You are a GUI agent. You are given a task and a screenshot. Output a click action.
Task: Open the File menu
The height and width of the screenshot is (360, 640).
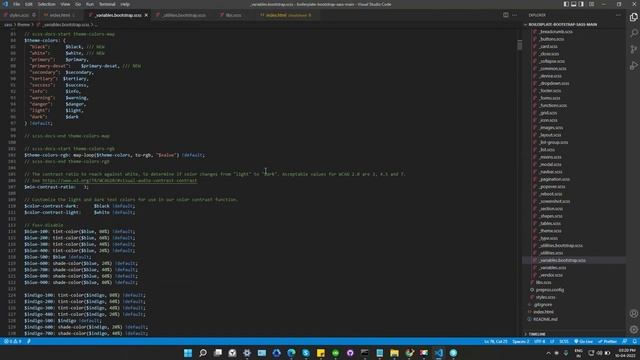16,4
